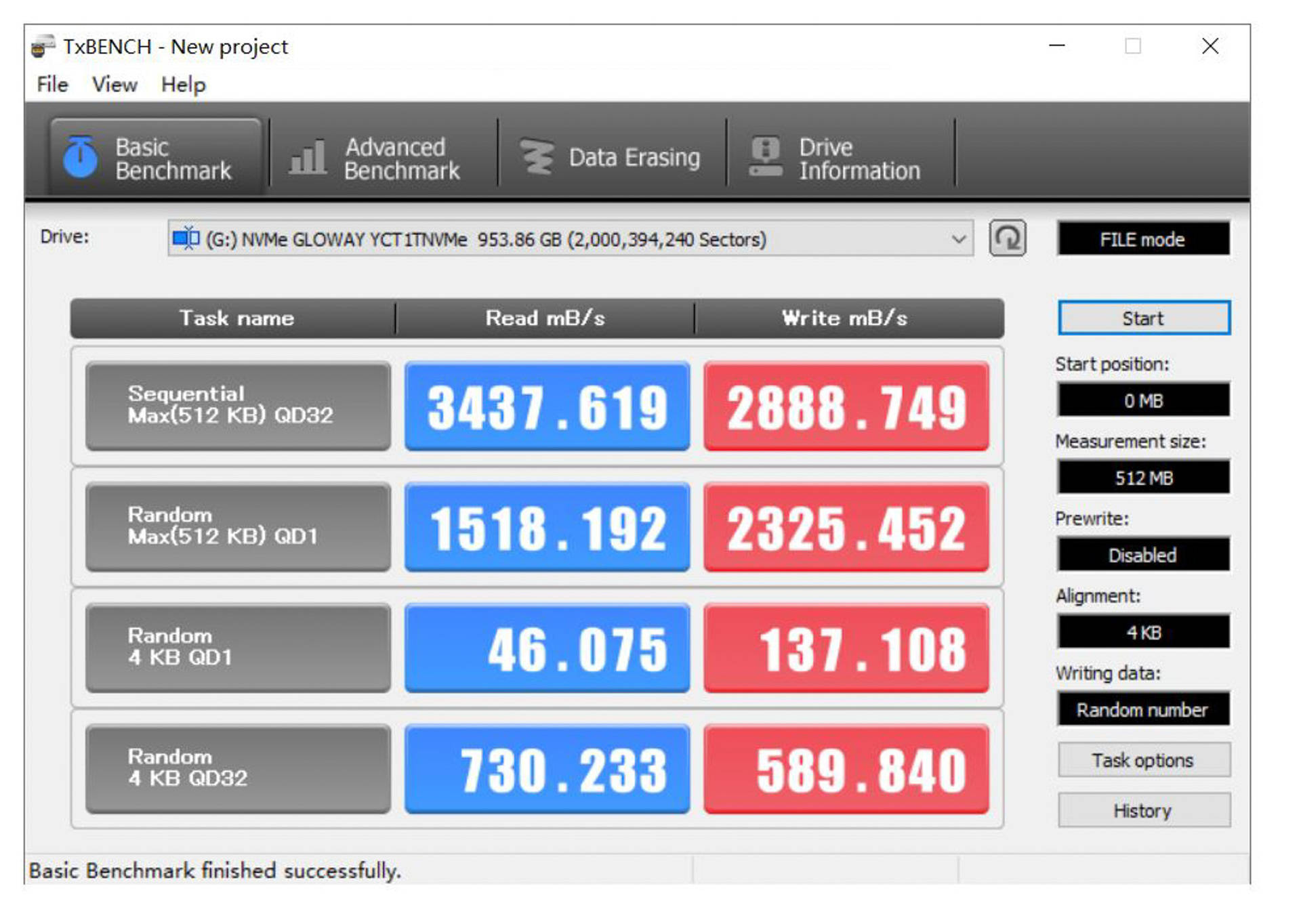This screenshot has height=924, width=1301.
Task: Expand the Drive selection dropdown arrow
Action: click(x=958, y=239)
